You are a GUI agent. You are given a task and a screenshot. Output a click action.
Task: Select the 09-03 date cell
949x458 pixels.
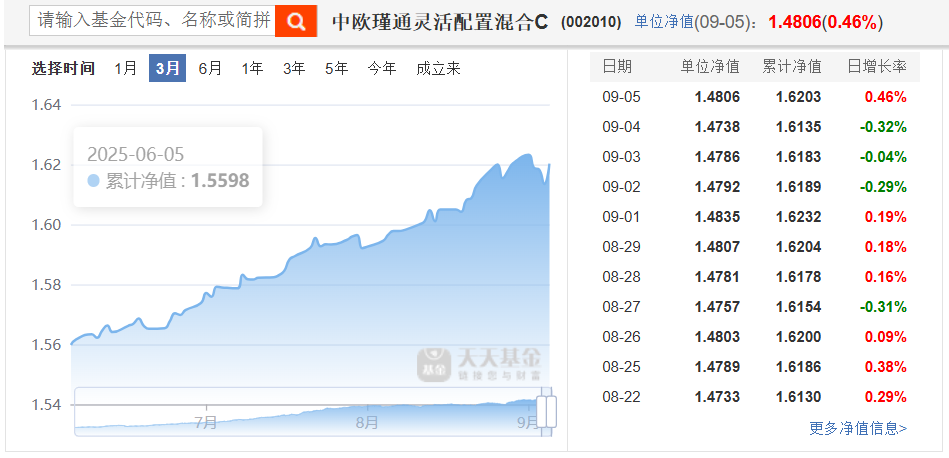[x=622, y=157]
